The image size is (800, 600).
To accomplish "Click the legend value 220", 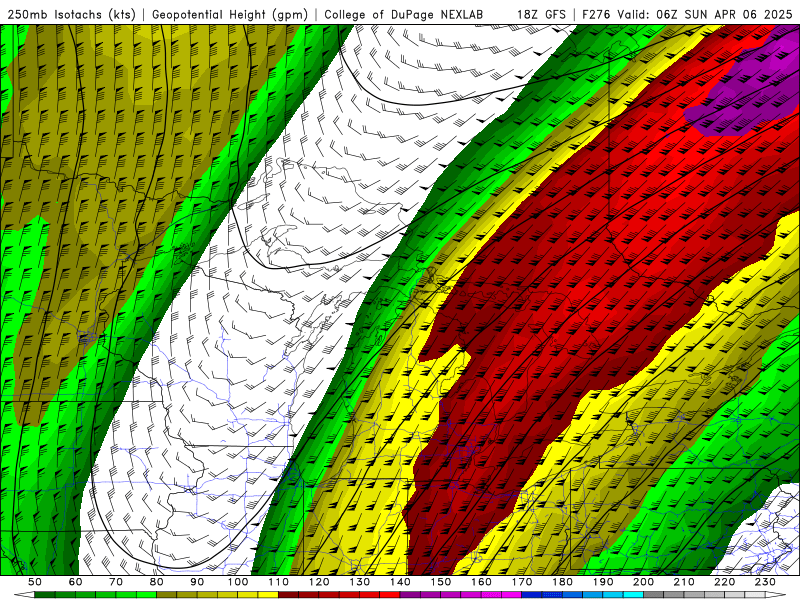I will [725, 582].
